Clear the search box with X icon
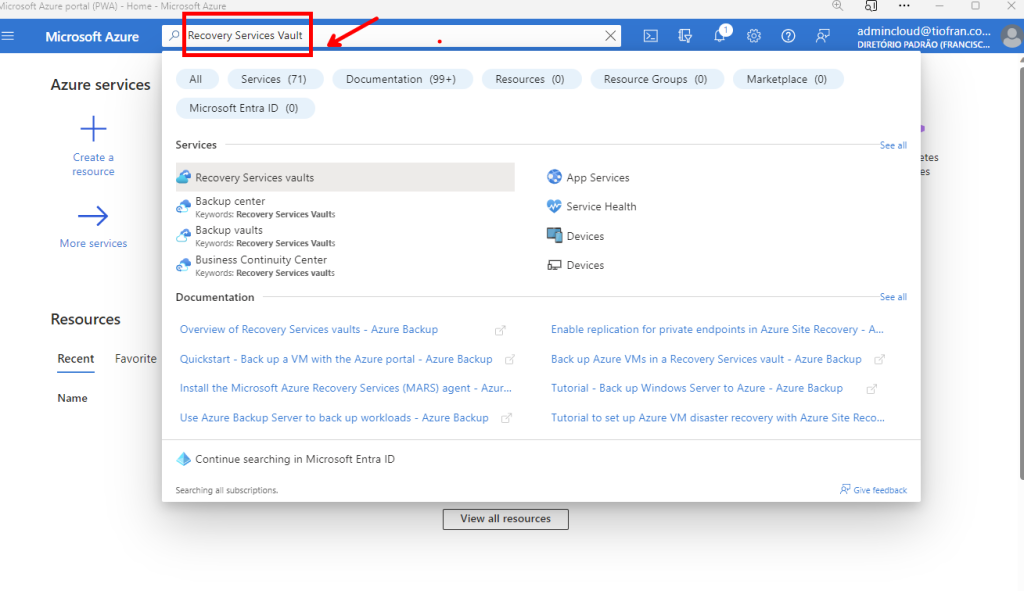Image resolution: width=1024 pixels, height=591 pixels. pyautogui.click(x=610, y=36)
